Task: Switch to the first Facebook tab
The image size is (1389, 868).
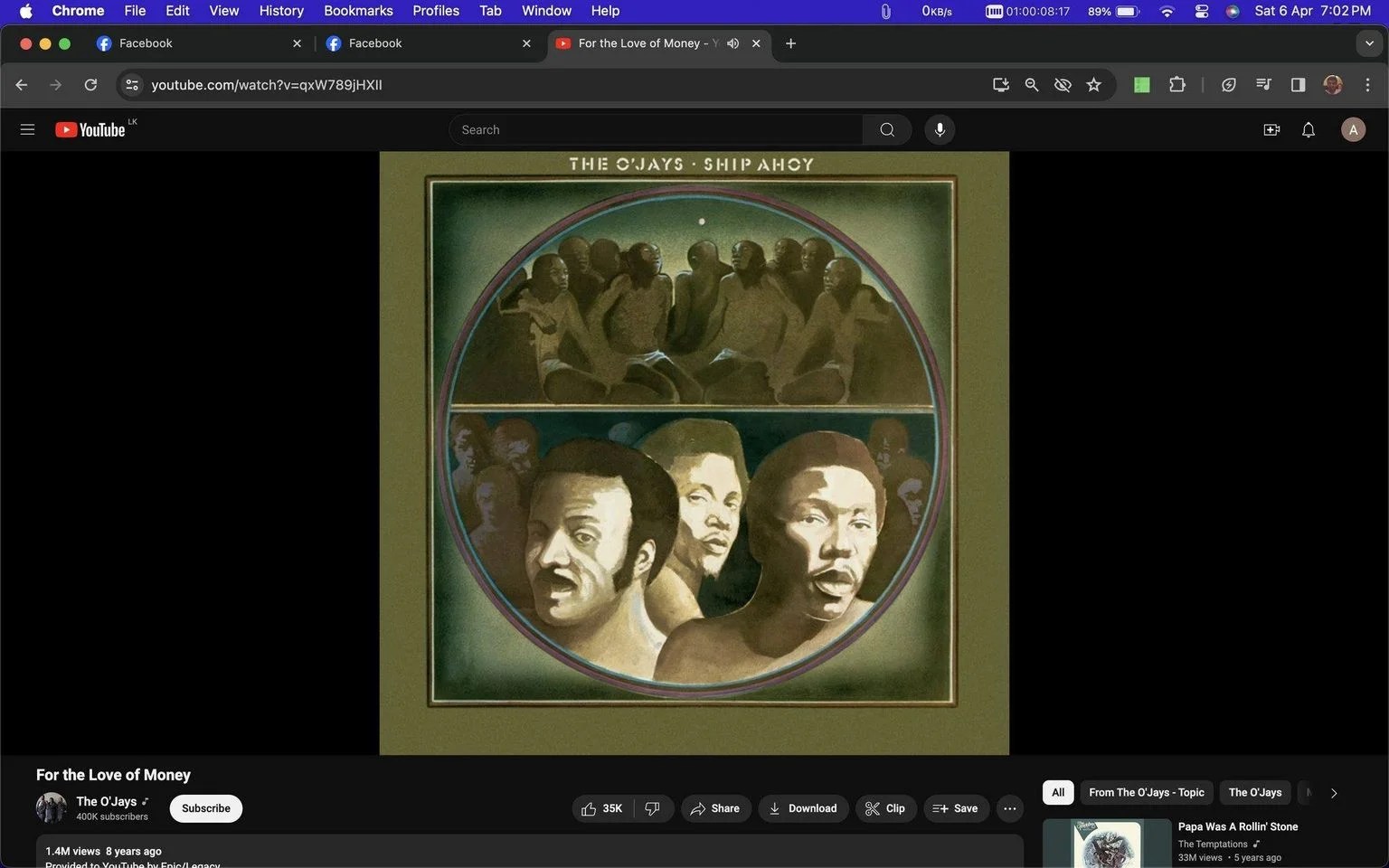Action: (x=199, y=42)
